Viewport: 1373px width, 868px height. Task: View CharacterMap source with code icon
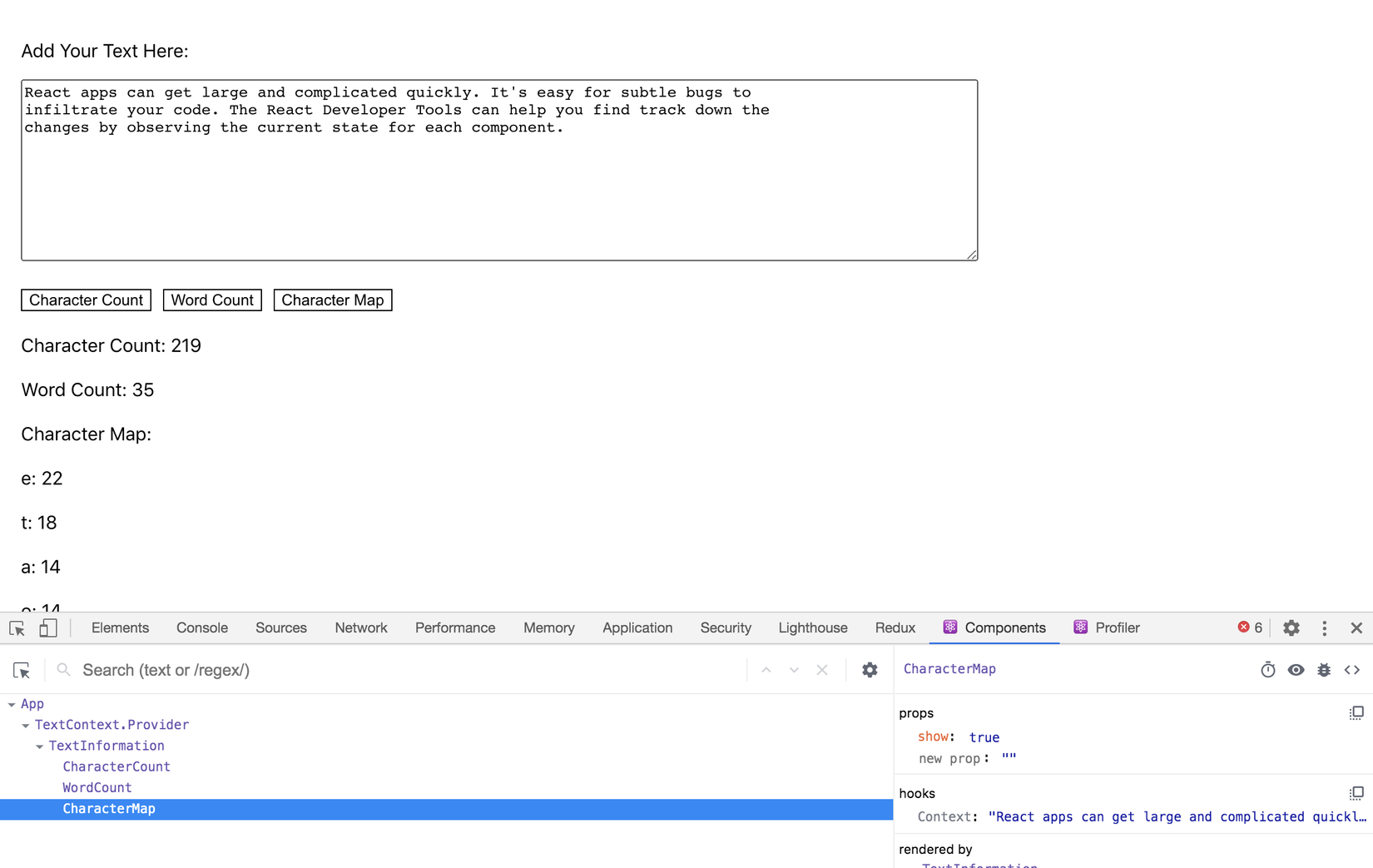(x=1352, y=670)
